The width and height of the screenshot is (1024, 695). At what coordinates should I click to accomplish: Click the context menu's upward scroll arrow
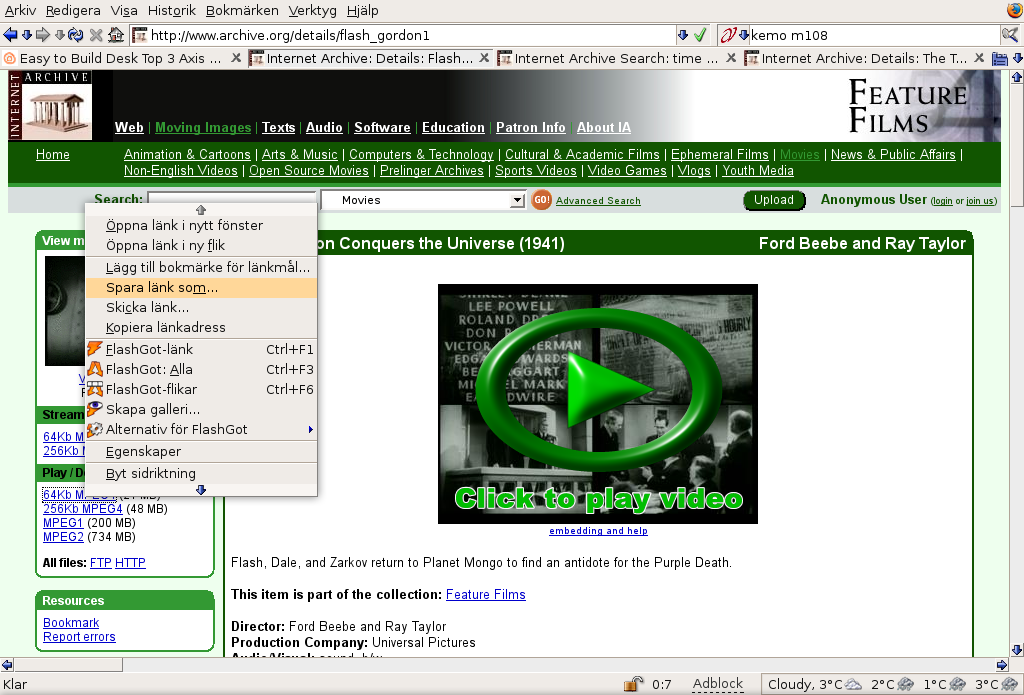201,210
